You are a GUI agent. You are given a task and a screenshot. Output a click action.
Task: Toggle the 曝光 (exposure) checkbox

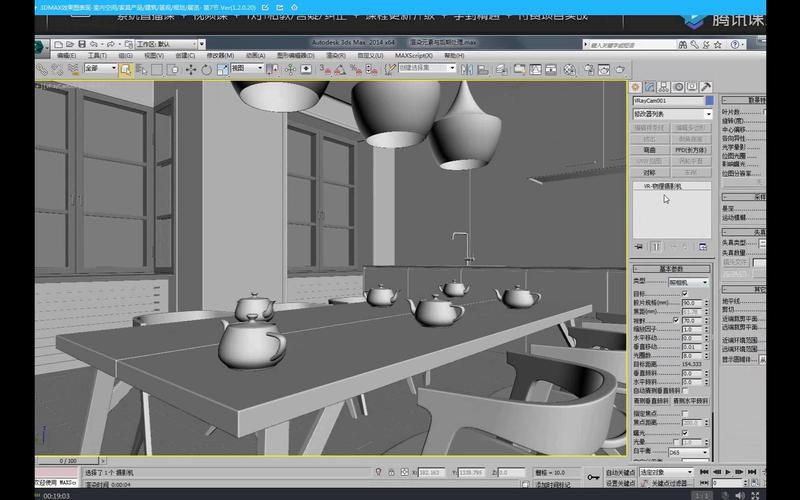[685, 432]
